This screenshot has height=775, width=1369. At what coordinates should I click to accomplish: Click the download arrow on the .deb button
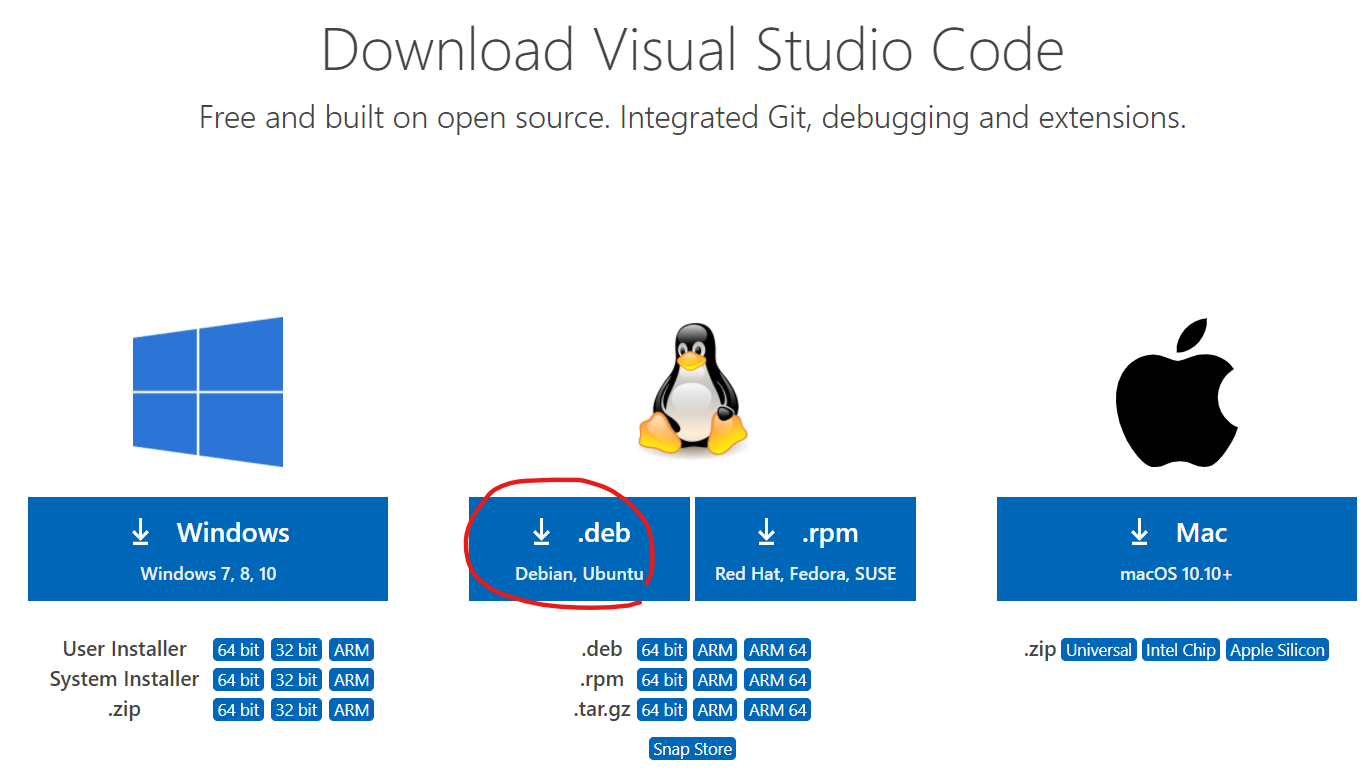541,533
